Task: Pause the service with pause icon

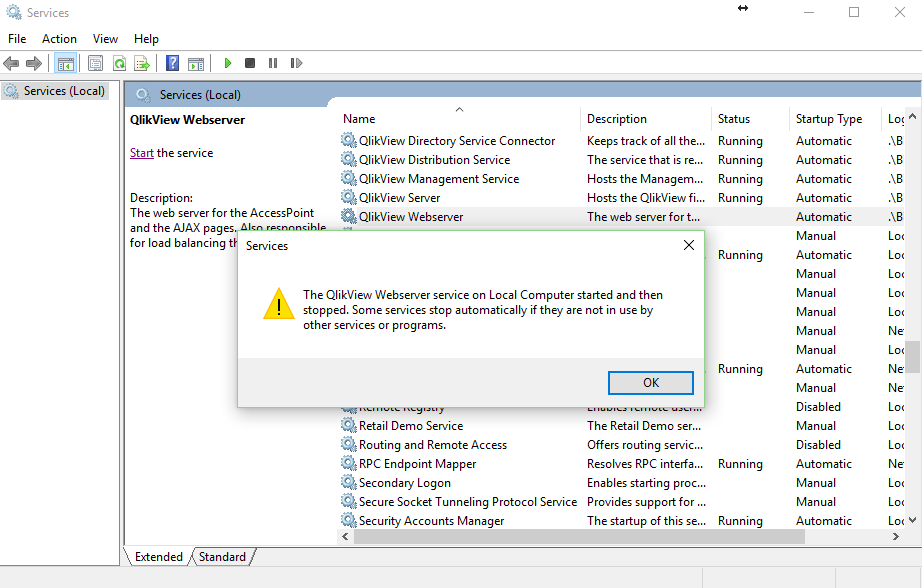Action: (273, 63)
